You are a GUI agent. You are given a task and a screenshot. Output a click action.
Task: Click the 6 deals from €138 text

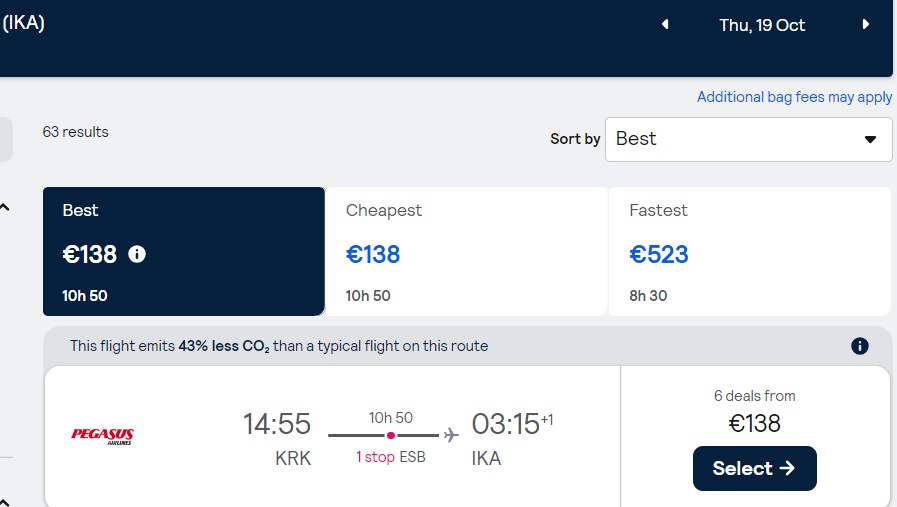[x=755, y=412]
